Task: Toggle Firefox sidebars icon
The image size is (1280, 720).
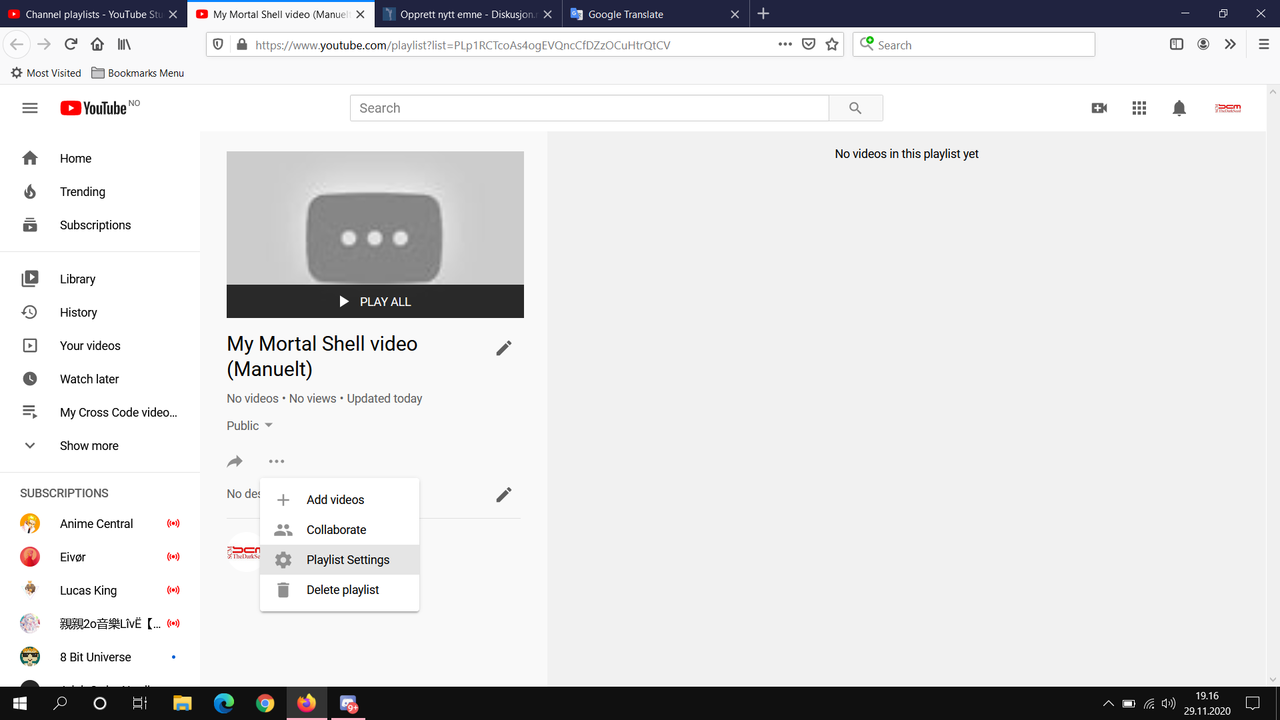Action: 1177,44
